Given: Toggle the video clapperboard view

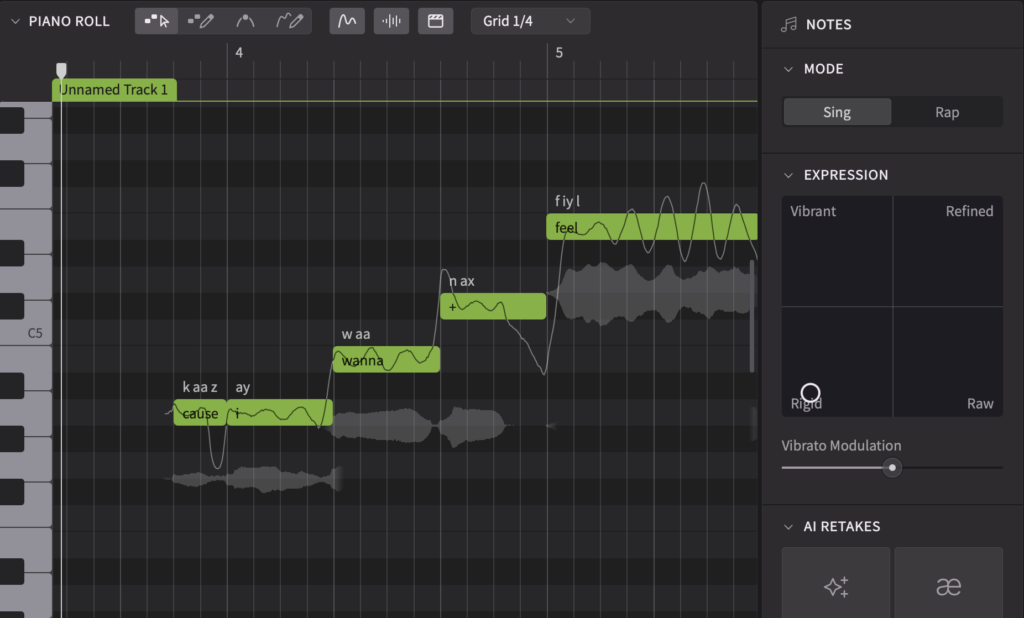Looking at the screenshot, I should [435, 21].
